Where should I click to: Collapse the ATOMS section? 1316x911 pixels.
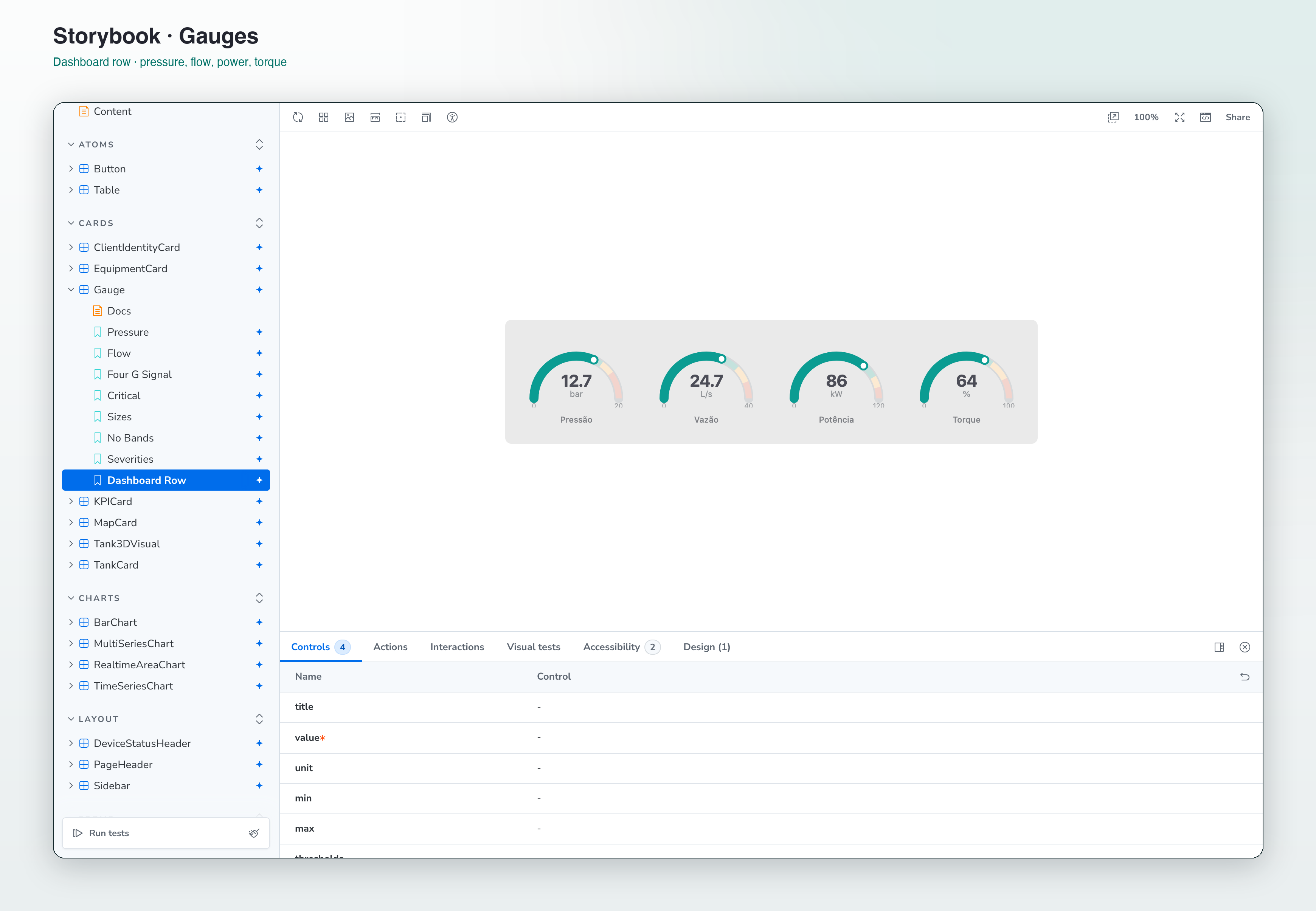(71, 144)
